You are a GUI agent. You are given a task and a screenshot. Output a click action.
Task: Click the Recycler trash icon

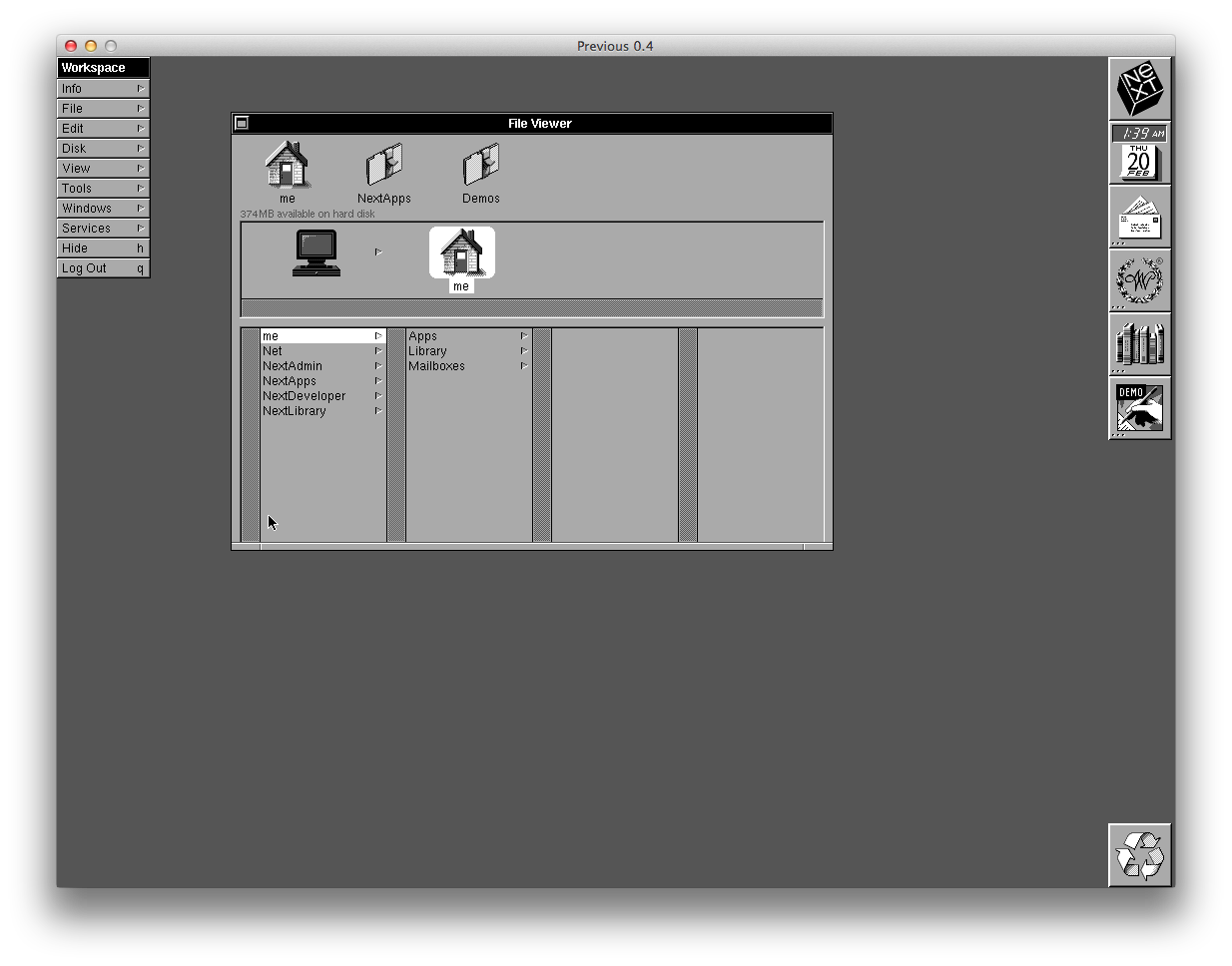point(1139,855)
